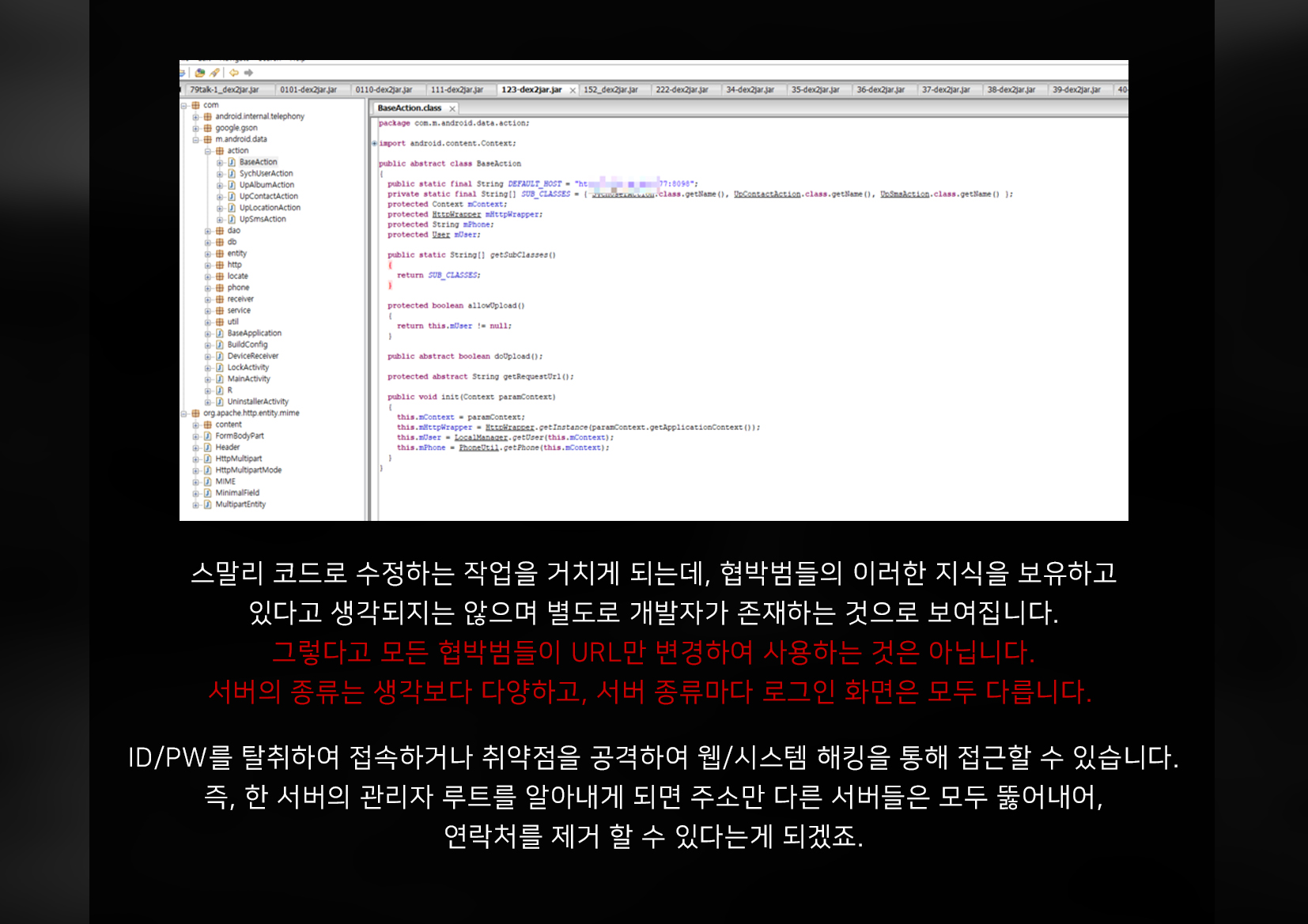Screen dimensions: 1308x924
Task: Expand the entity package node
Action: [209, 254]
